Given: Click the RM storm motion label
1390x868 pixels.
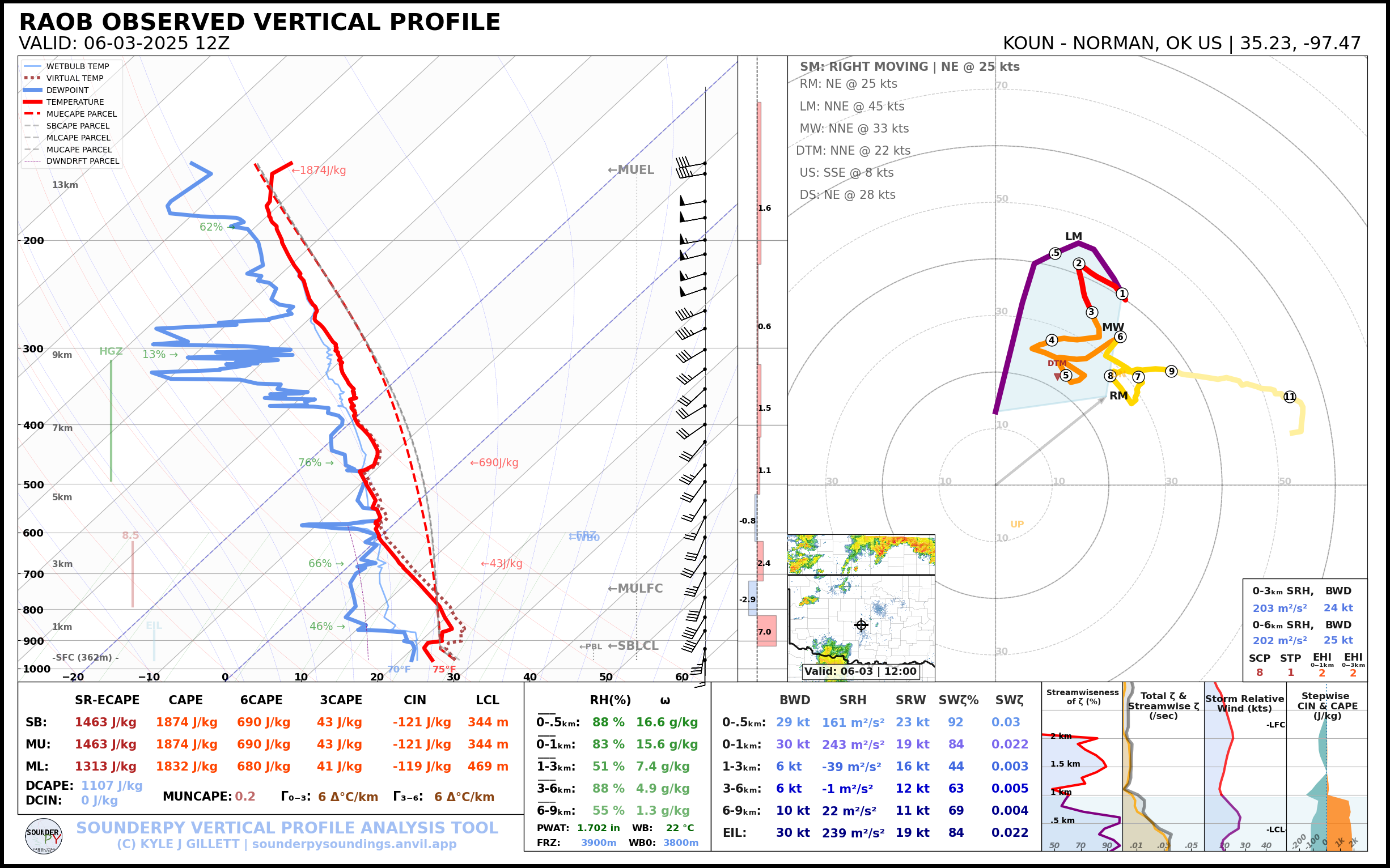Looking at the screenshot, I should pos(1118,395).
